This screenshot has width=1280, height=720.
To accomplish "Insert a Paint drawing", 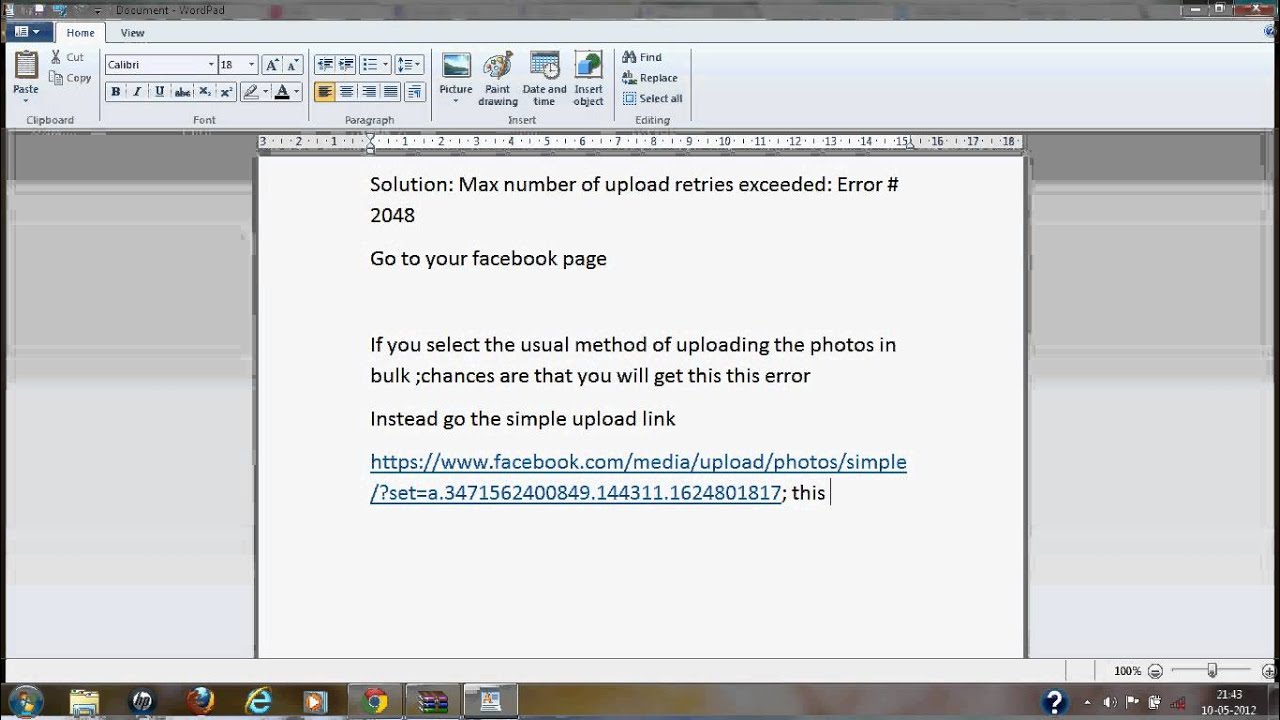I will (x=497, y=79).
